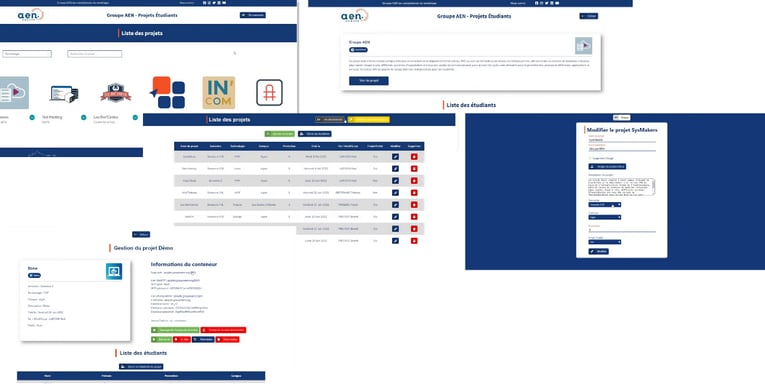Click the pencil edit icon in the first table row
Image resolution: width=765 pixels, height=384 pixels.
coord(395,157)
